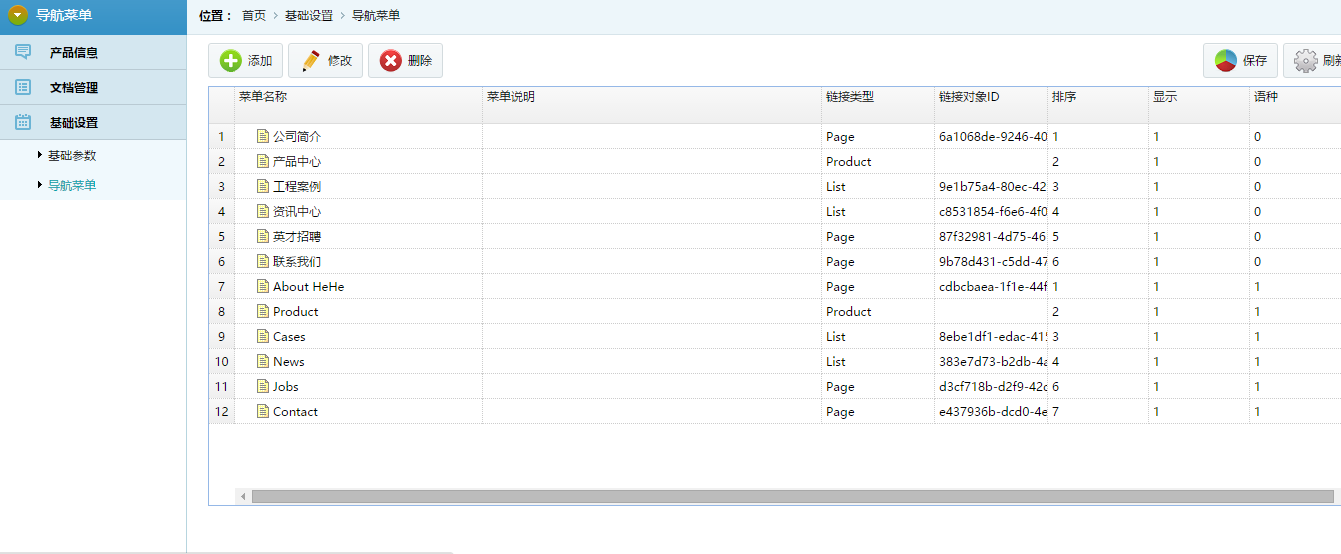Expand the 导航菜单 submenu arrow
Viewport: 1341px width, 554px height.
40,185
